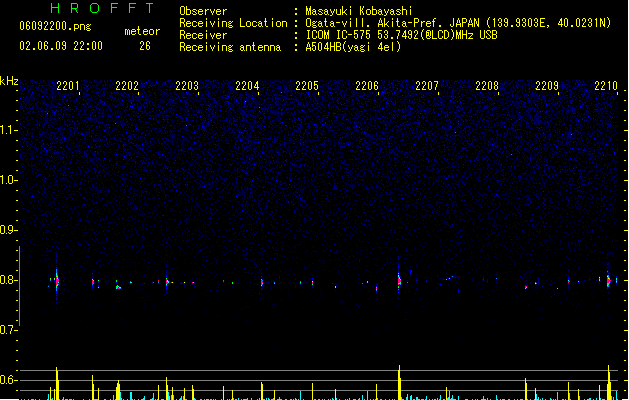Click the 1.0 kHz axis label
The image size is (629, 400).
(x=8, y=180)
